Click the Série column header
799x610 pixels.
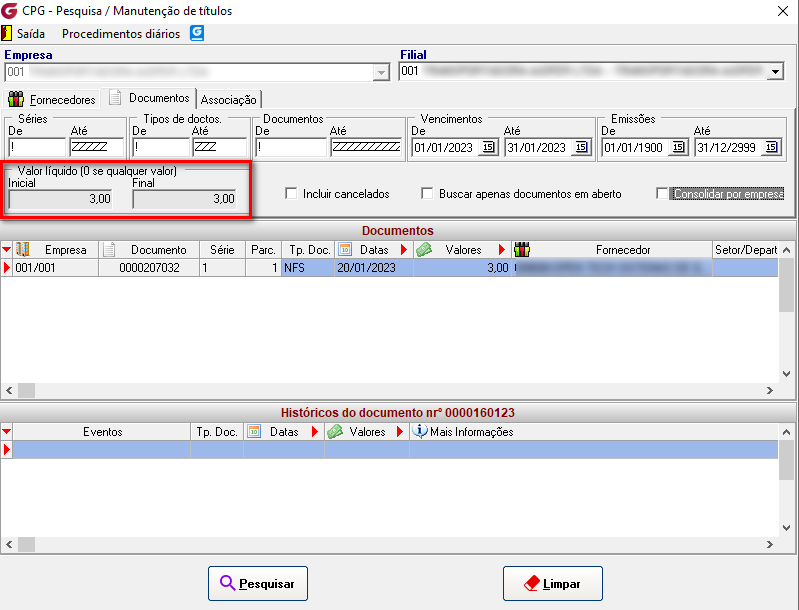click(x=222, y=250)
